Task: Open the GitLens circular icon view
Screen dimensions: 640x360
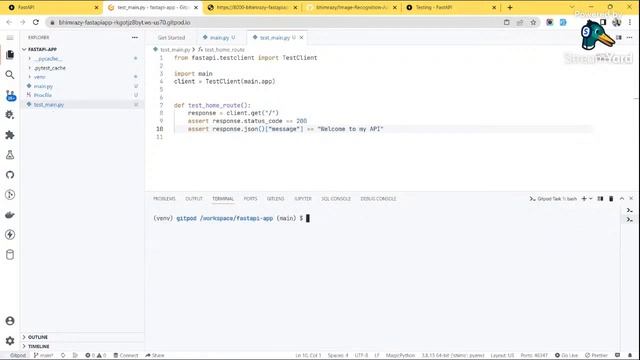Action: (x=10, y=195)
